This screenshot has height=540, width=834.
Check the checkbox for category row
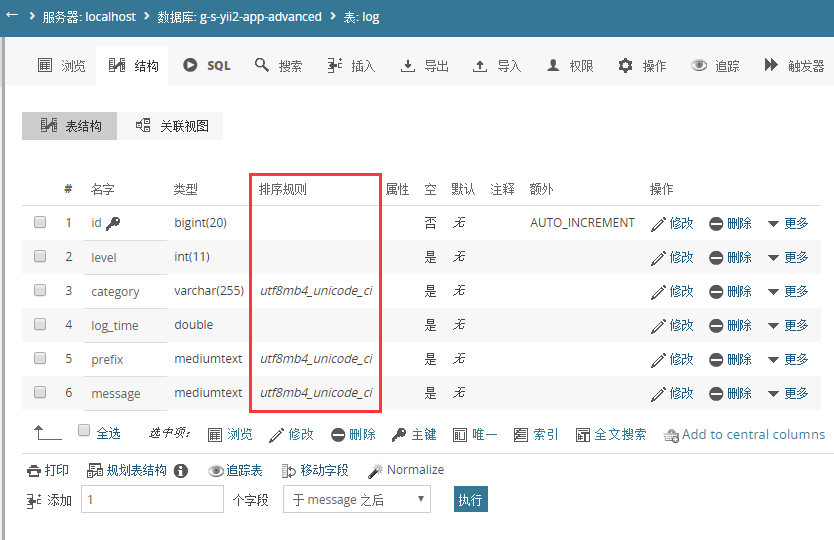40,290
